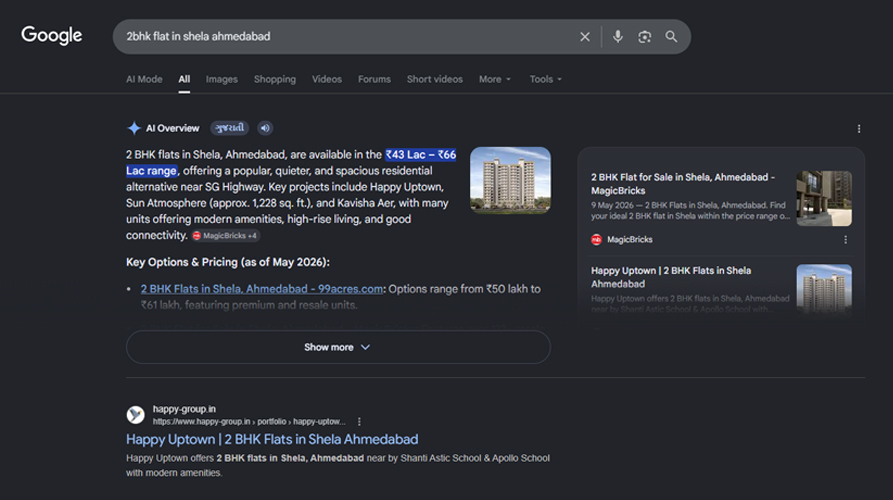The height and width of the screenshot is (500, 893).
Task: Open Google Lens image search icon
Action: pos(644,37)
